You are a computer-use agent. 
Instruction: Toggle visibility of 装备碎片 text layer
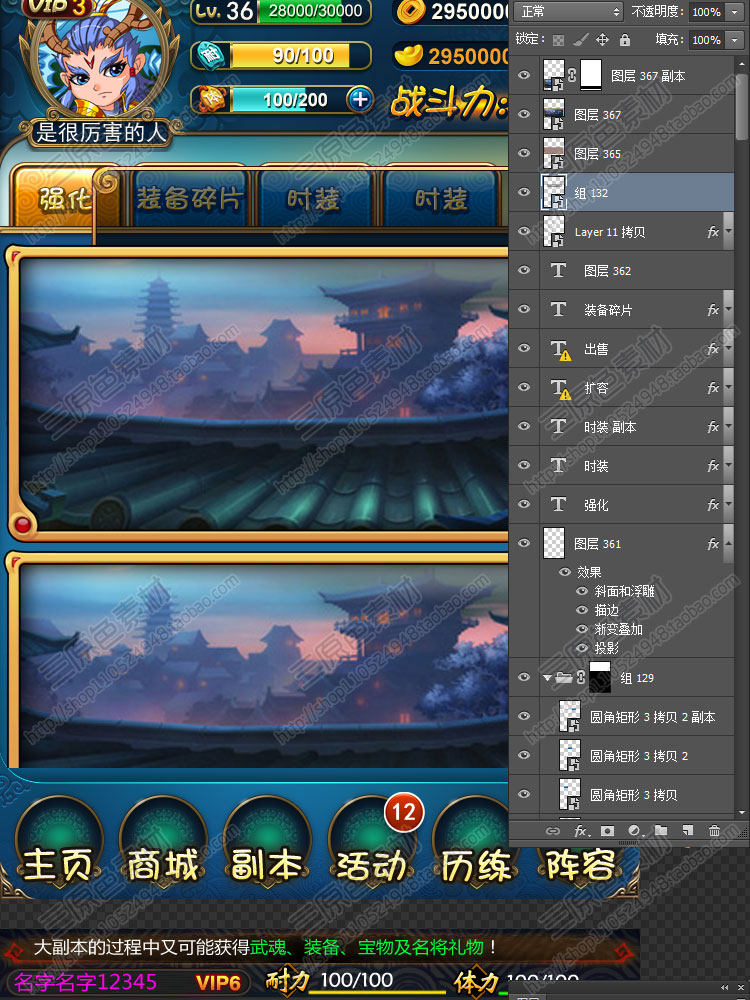pyautogui.click(x=524, y=309)
